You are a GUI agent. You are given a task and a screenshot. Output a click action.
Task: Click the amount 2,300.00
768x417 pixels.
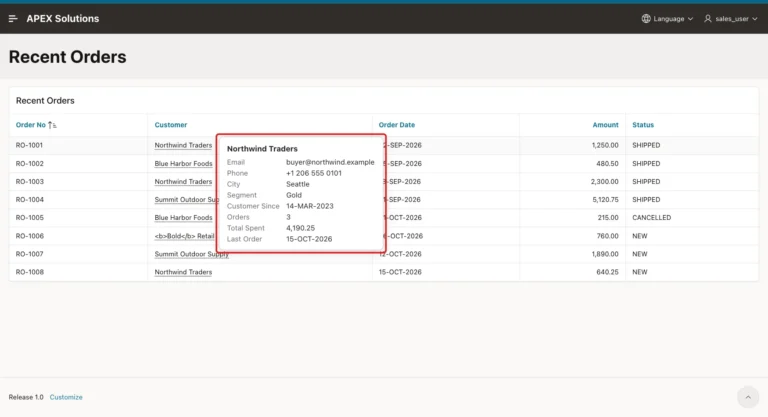(x=604, y=181)
